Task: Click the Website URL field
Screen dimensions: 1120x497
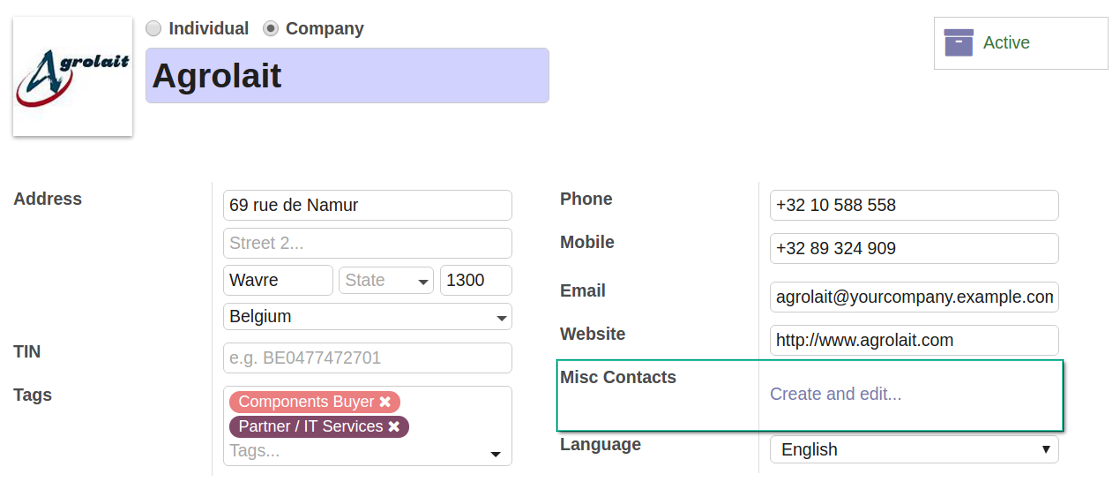Action: 913,341
